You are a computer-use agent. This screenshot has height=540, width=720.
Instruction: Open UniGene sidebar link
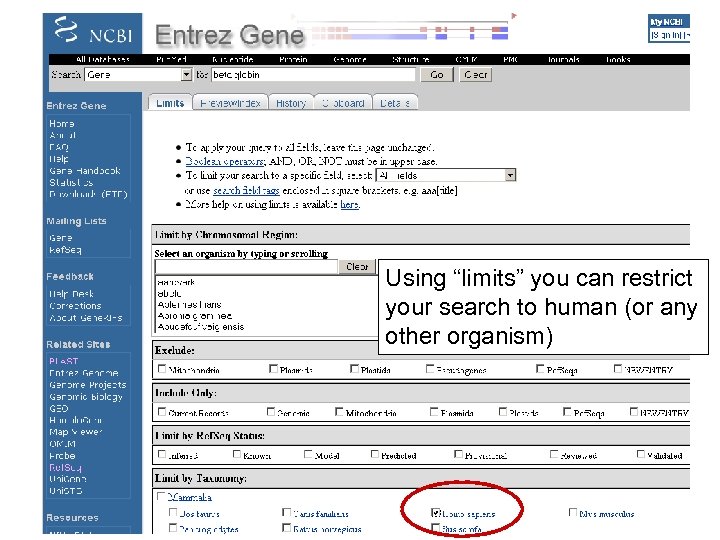[68, 479]
